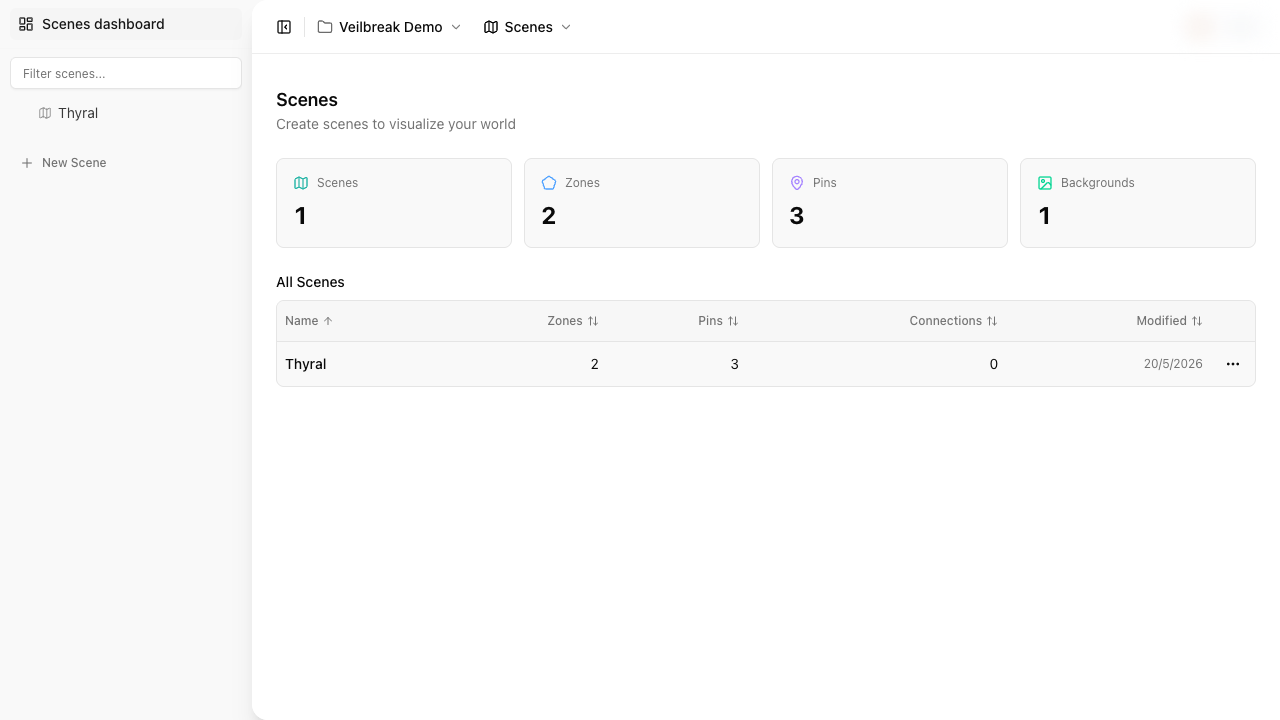Select the Thyral scene in sidebar

click(126, 113)
